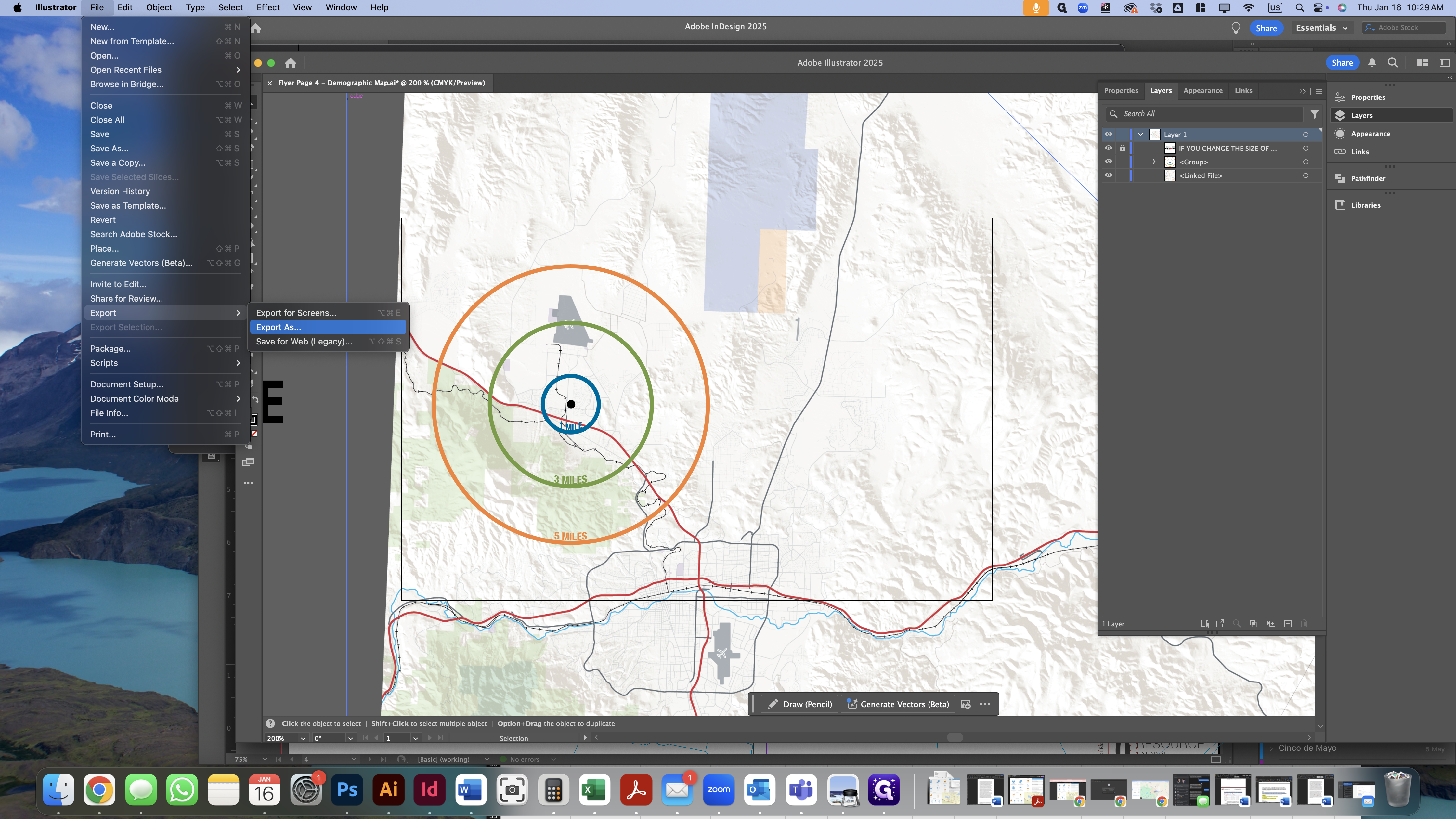Click target circle for <Linked File>
Viewport: 1456px width, 819px height.
(x=1306, y=176)
